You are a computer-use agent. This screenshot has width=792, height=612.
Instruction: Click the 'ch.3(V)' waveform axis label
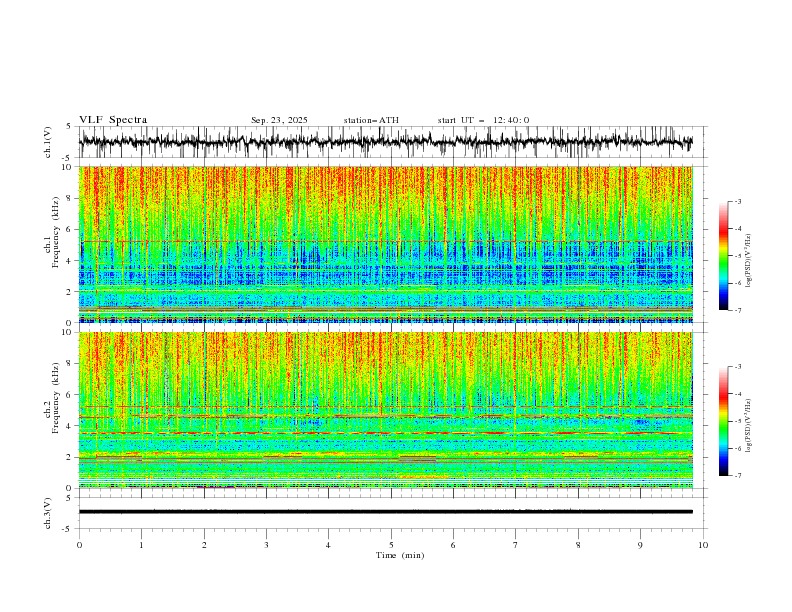48,513
